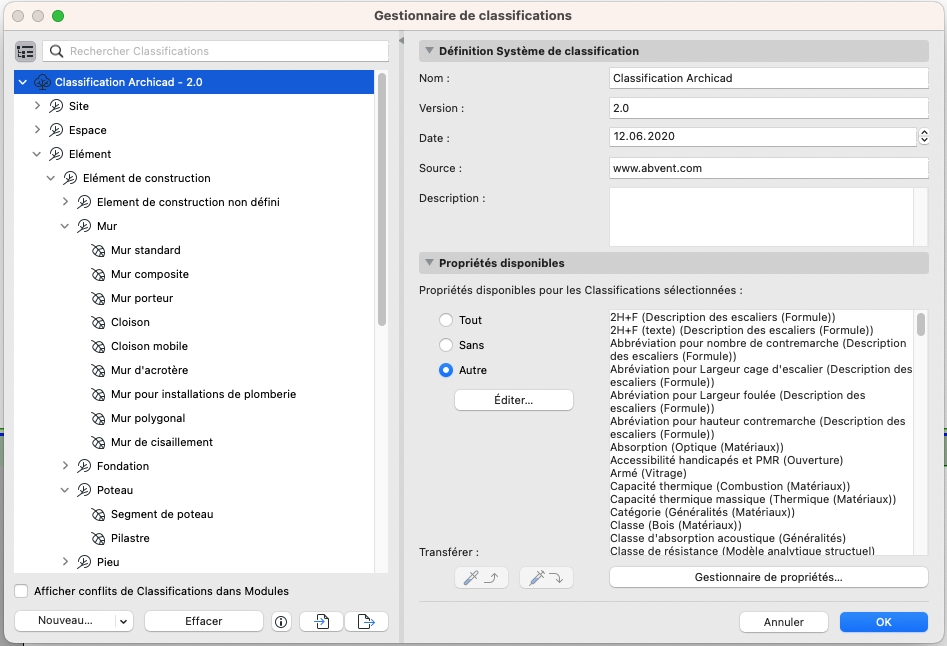947x646 pixels.
Task: Click the Effacer button
Action: [204, 621]
